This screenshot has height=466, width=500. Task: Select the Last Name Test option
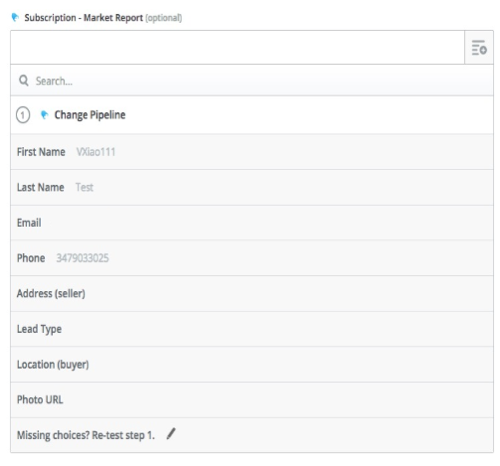(x=252, y=187)
